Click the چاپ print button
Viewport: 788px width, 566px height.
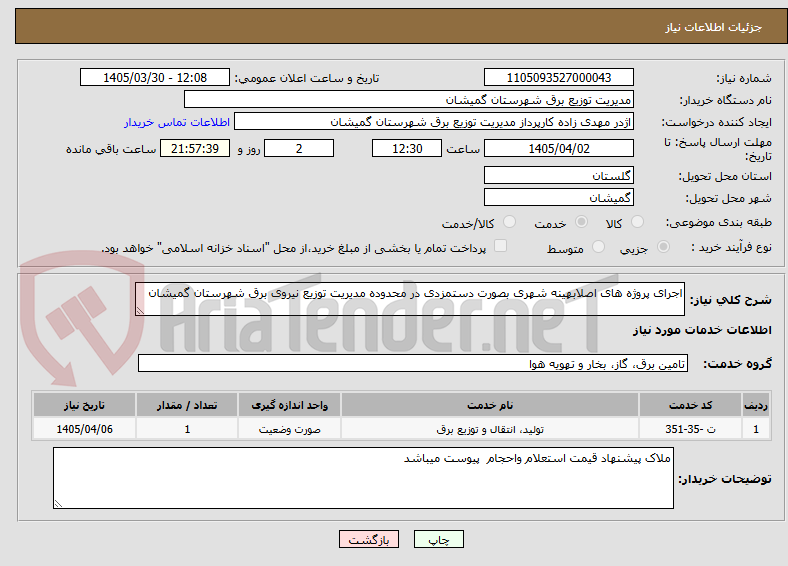point(438,539)
